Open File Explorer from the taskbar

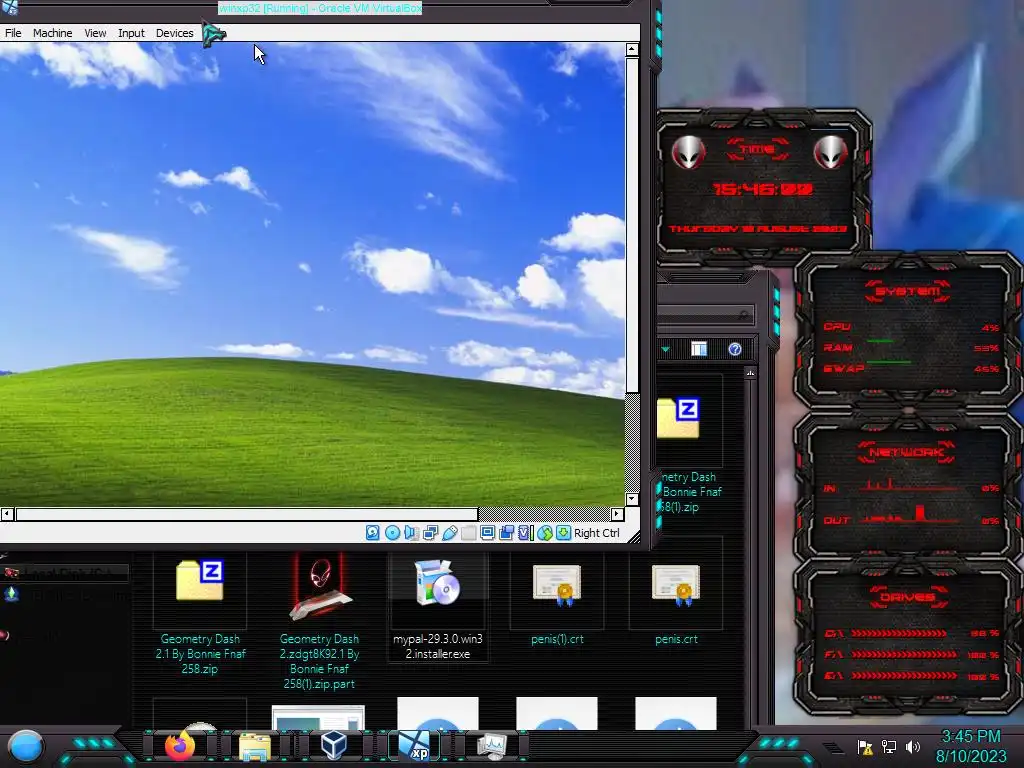[255, 747]
